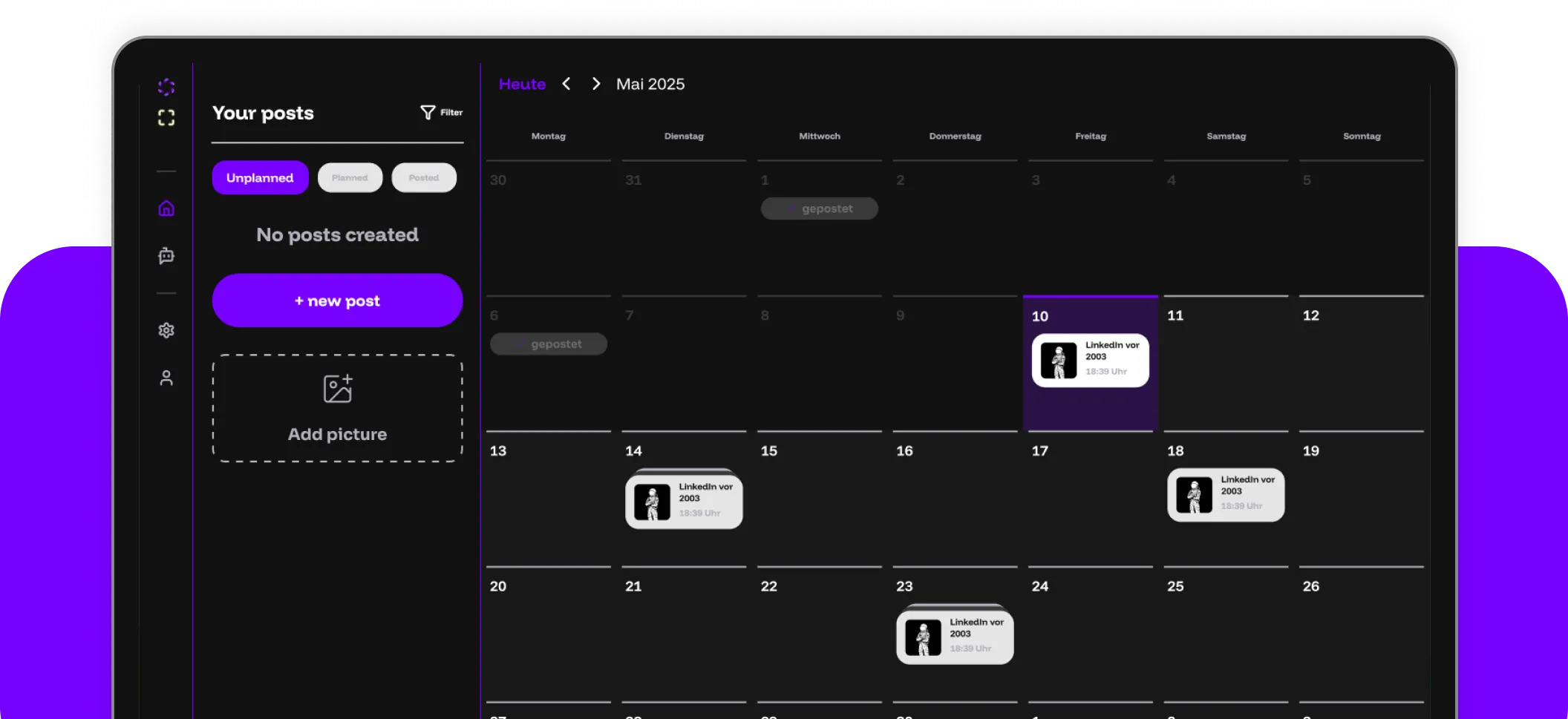Click the add picture image icon
The width and height of the screenshot is (1568, 719).
(x=337, y=387)
